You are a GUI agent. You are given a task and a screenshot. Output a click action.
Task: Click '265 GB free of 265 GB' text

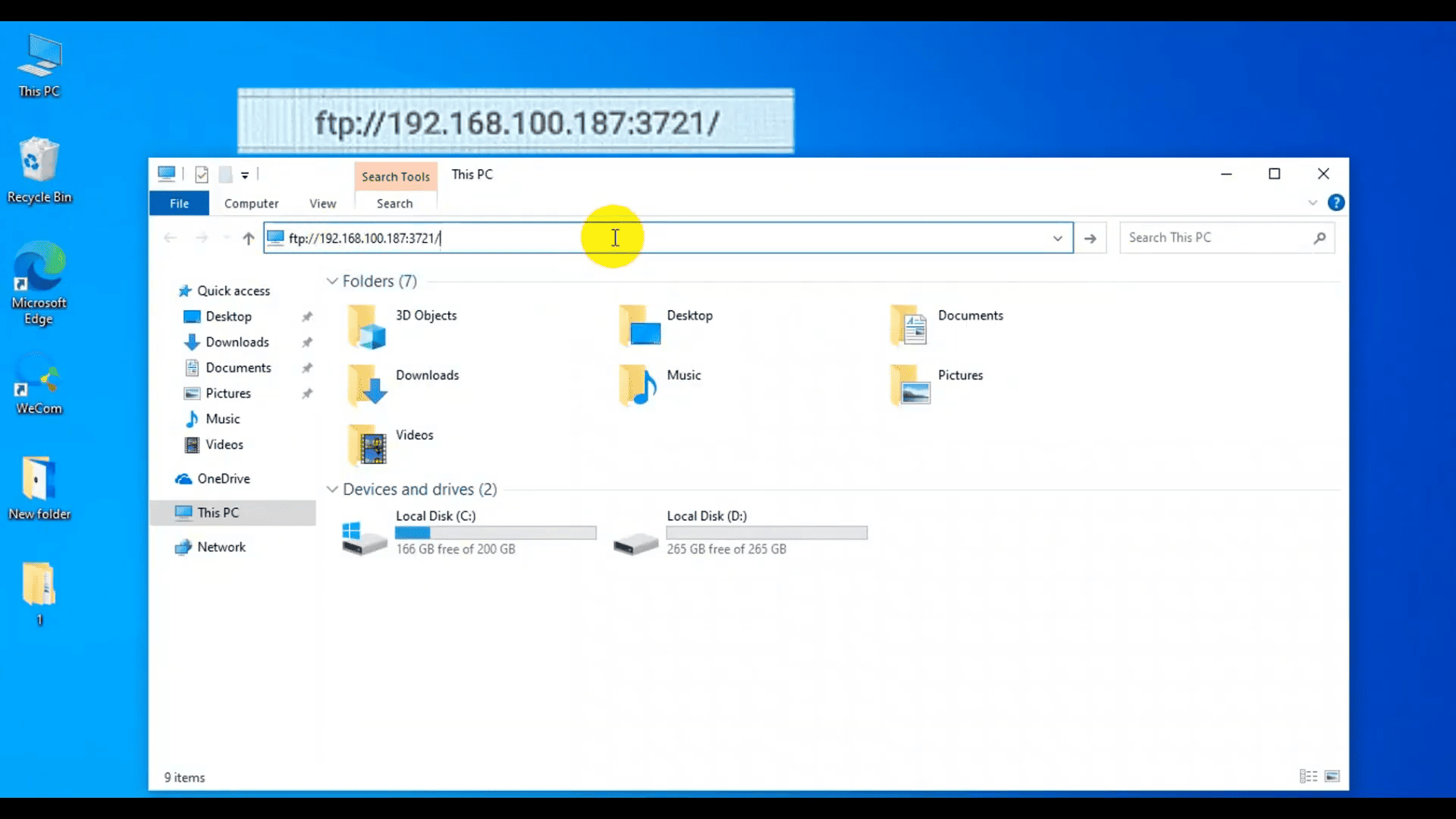726,549
